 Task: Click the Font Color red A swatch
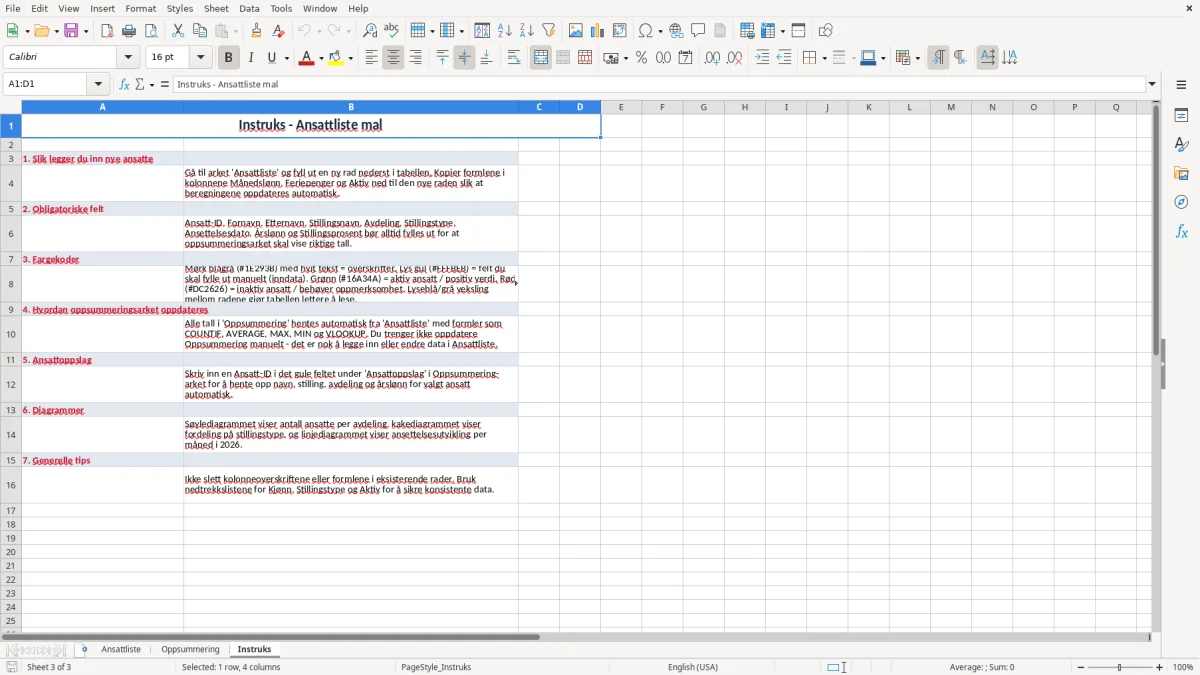307,58
